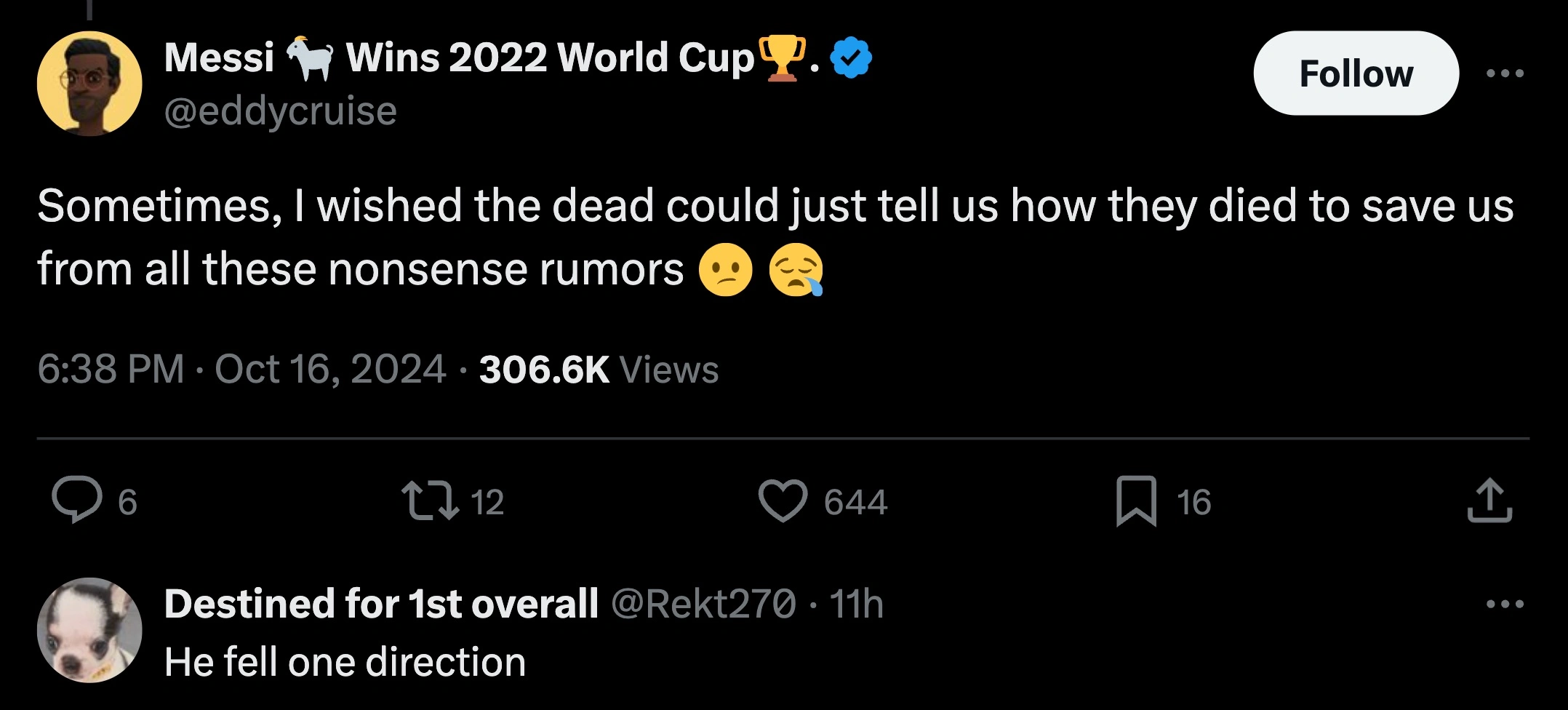Like the tweet with heart icon

pos(783,501)
